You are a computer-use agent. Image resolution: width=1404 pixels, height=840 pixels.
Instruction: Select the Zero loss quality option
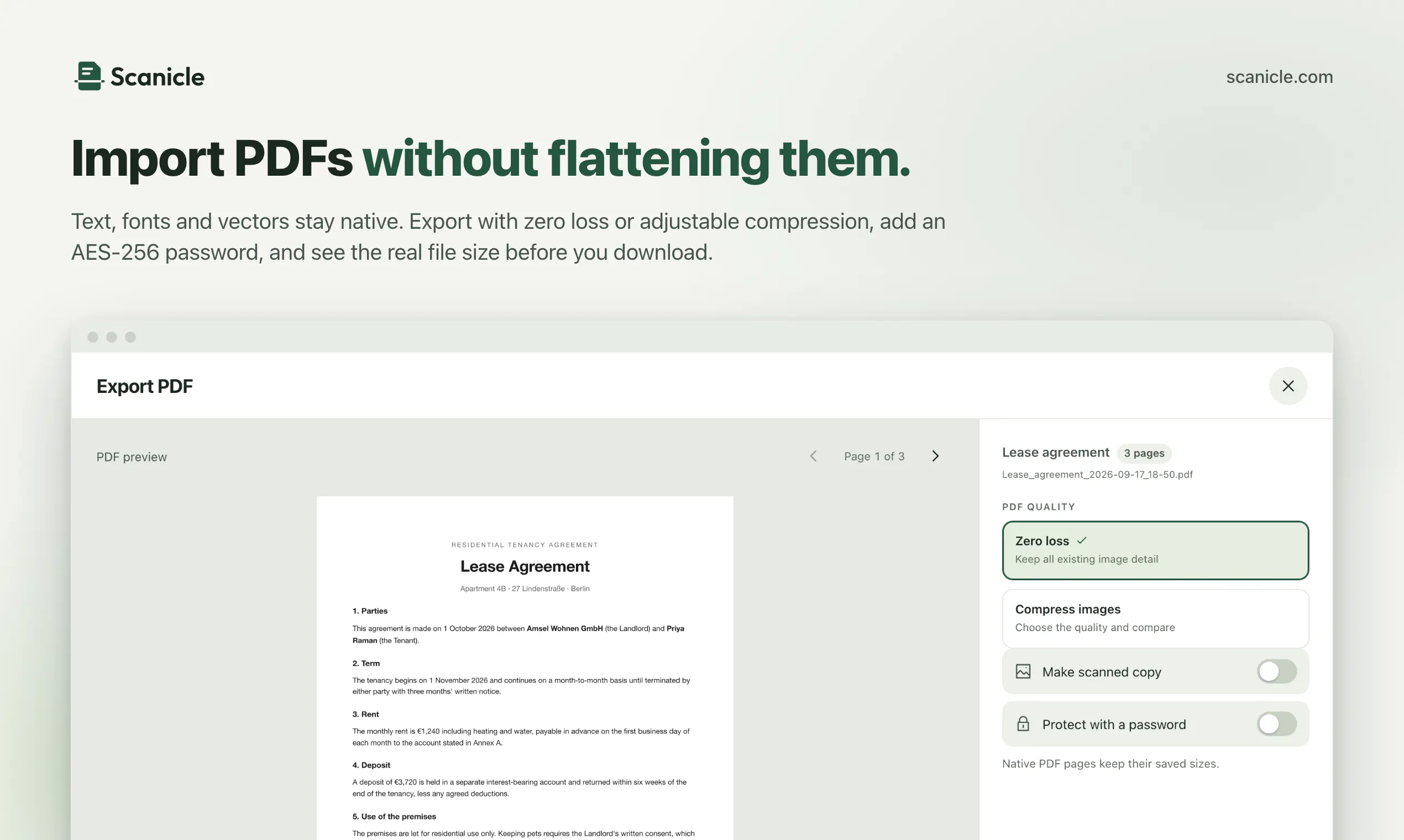click(x=1155, y=550)
